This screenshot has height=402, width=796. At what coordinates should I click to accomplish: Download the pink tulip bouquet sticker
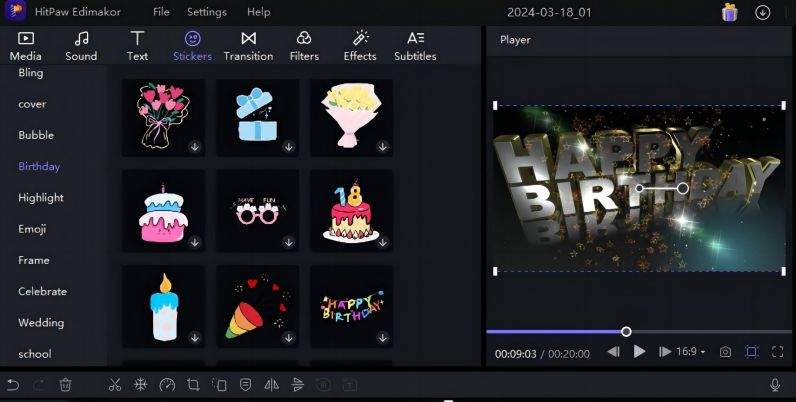click(194, 147)
